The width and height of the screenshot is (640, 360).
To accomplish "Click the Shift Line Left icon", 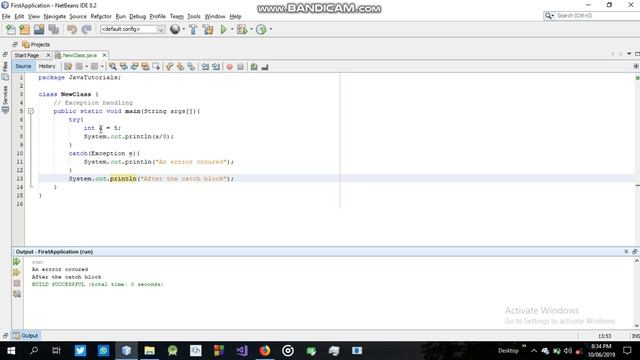I will click(205, 67).
